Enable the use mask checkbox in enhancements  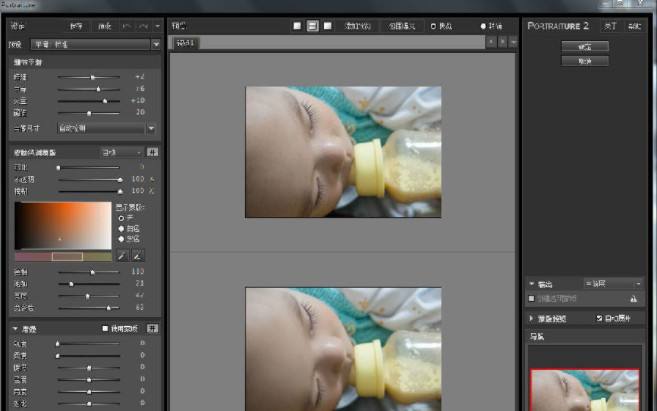106,328
